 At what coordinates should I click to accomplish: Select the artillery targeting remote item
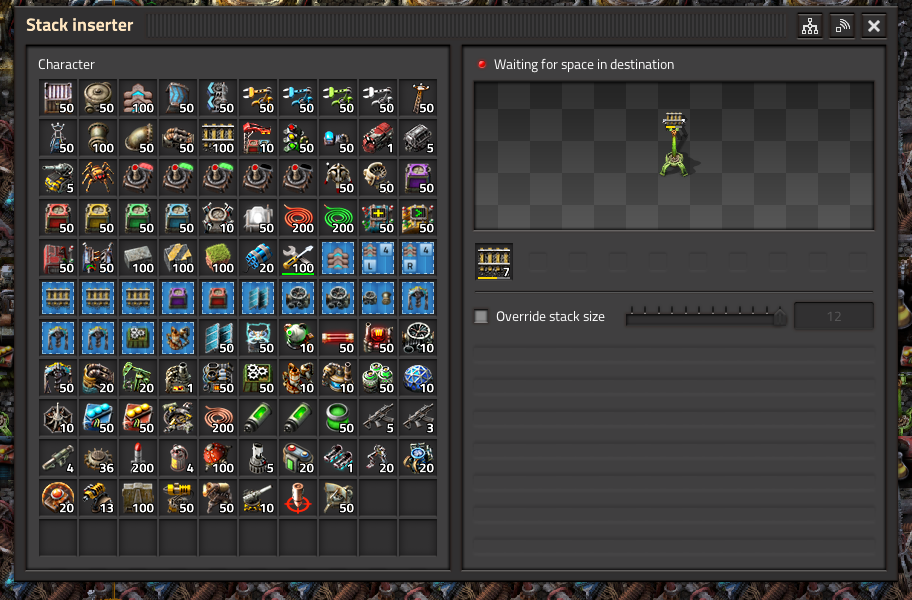298,498
